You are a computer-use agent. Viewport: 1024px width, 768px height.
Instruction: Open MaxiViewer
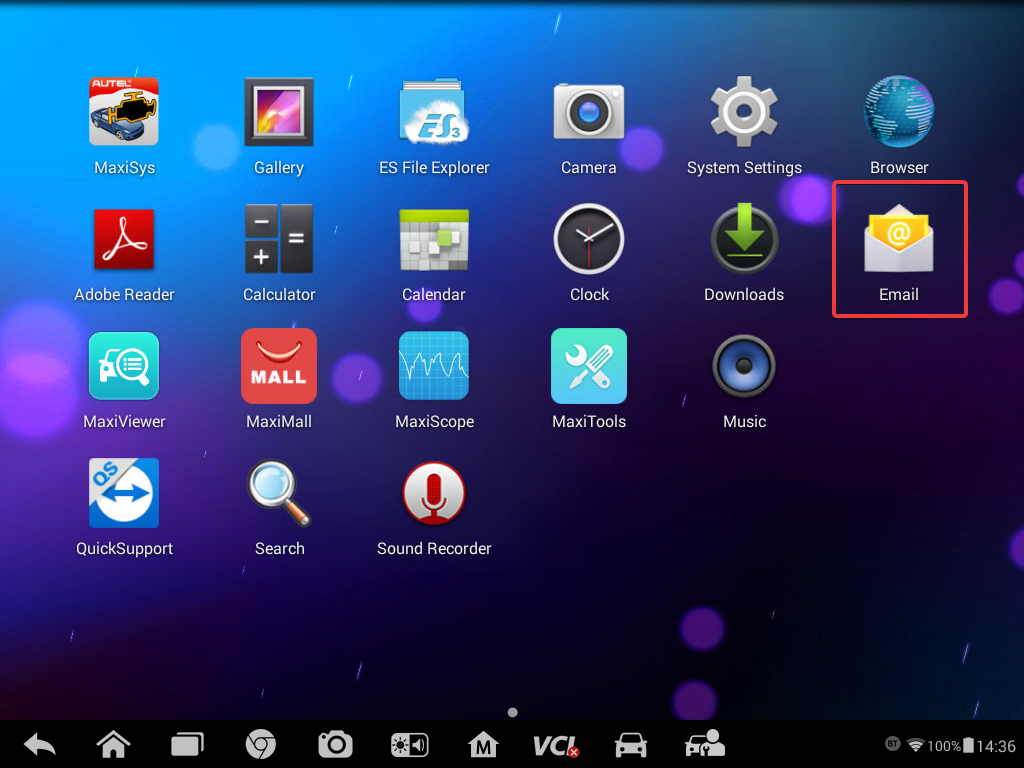click(x=124, y=366)
